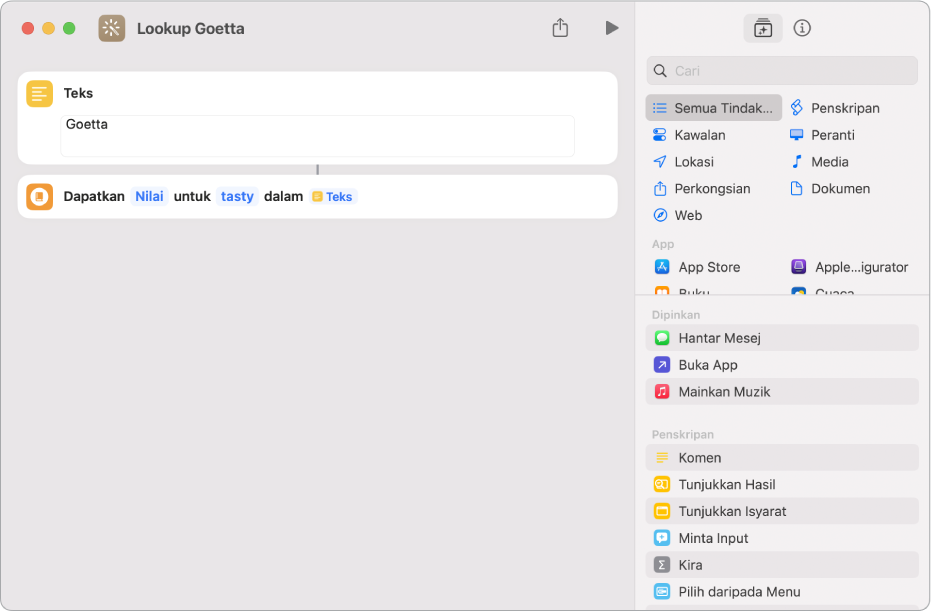Viewport: 931px width, 612px height.
Task: Choose the Media category
Action: [x=819, y=161]
